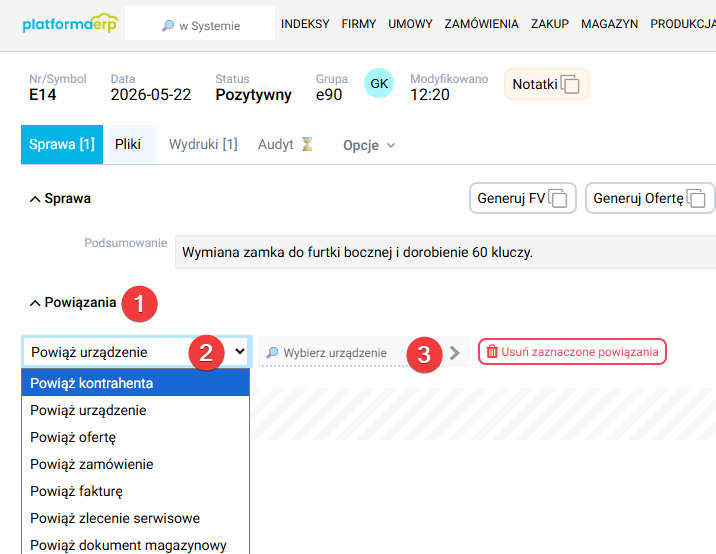
Task: Open ZAMÓWIENIA in the top menu
Action: 481,24
